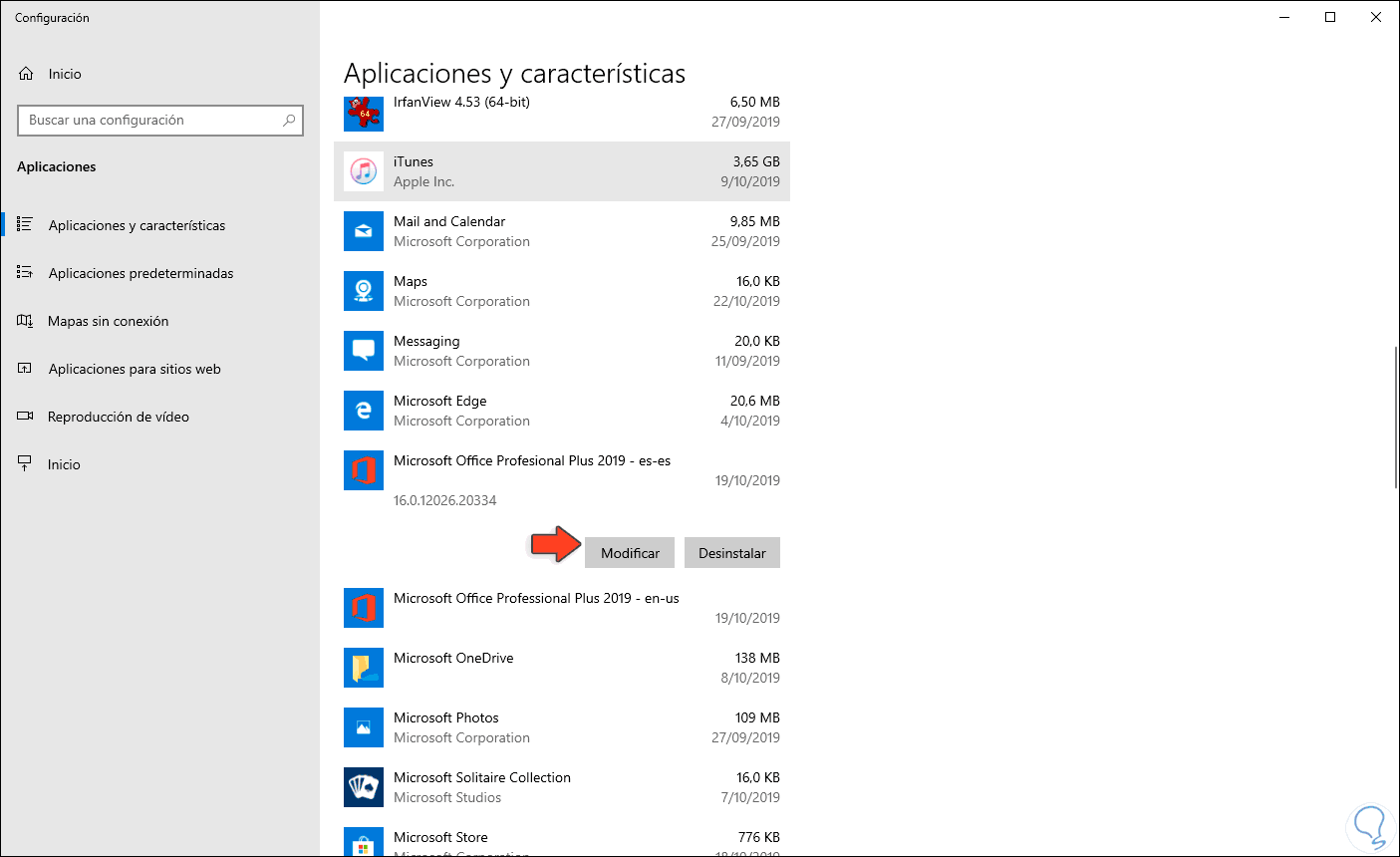The width and height of the screenshot is (1400, 857).
Task: Click the Mail and Calendar icon
Action: click(x=364, y=231)
